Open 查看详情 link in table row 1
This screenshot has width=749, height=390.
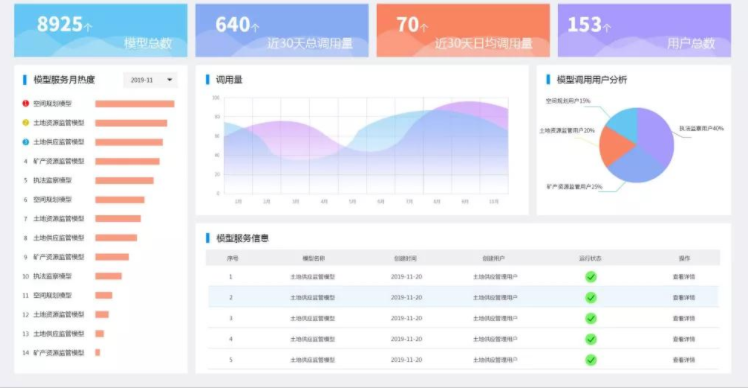684,277
